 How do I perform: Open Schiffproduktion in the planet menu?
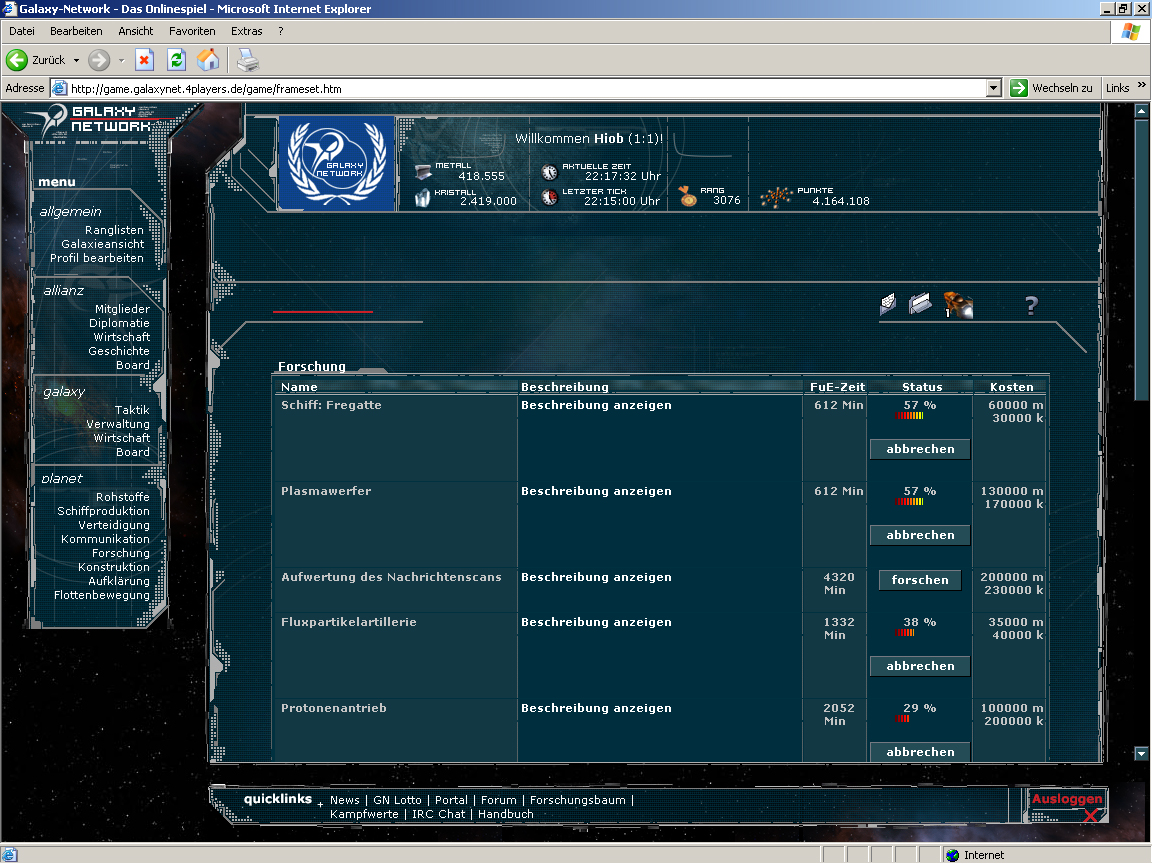tap(103, 511)
